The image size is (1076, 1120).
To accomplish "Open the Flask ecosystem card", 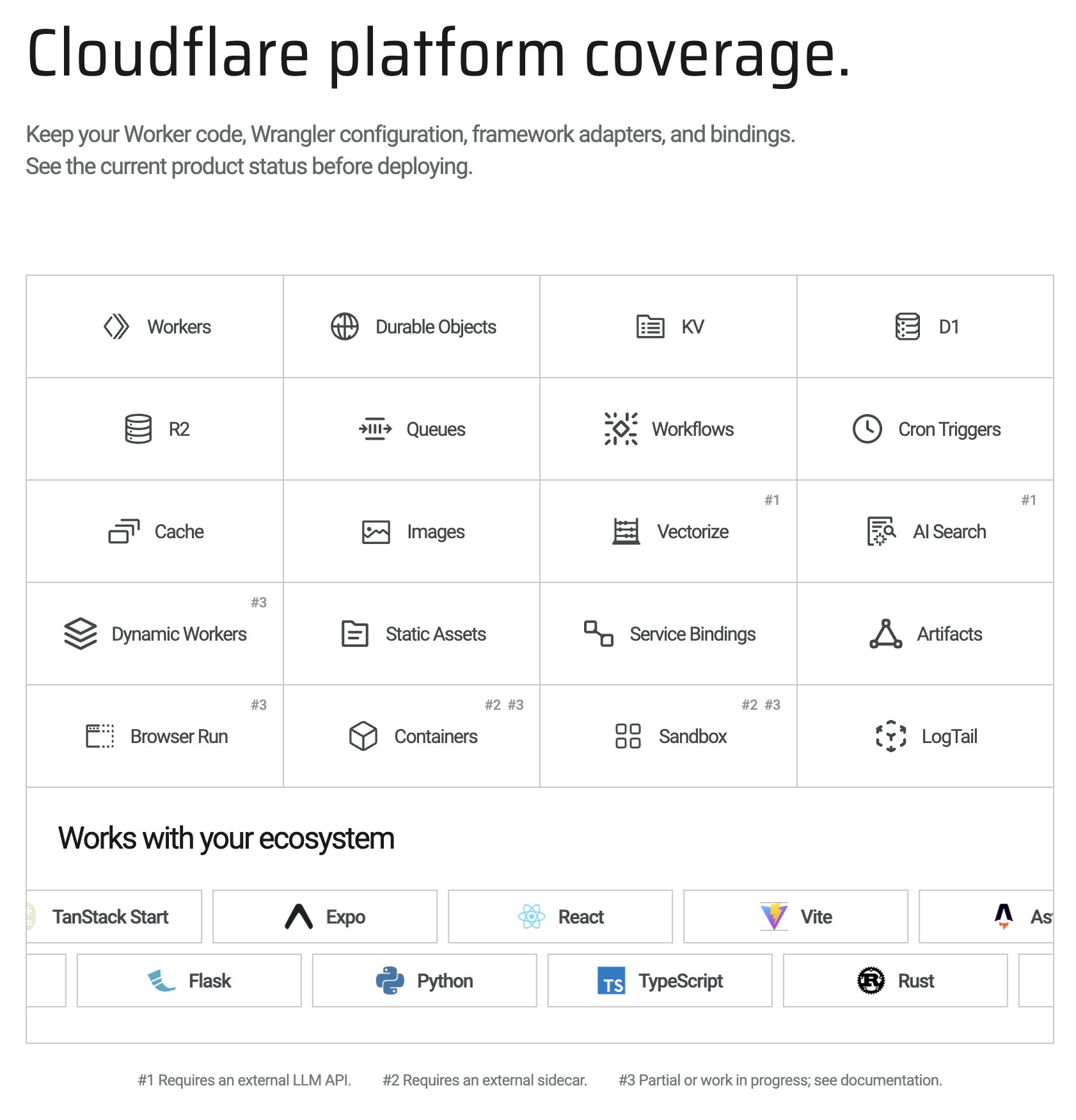I will point(189,980).
